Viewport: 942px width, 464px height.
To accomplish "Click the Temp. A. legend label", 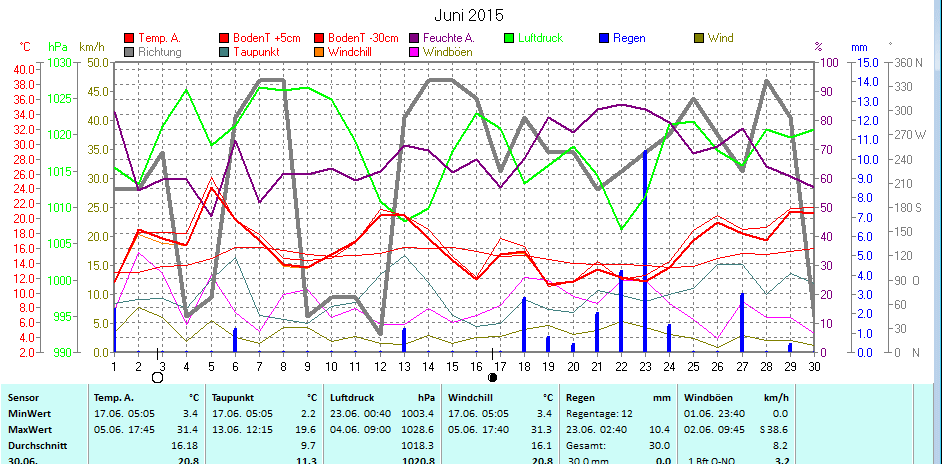I will point(160,38).
